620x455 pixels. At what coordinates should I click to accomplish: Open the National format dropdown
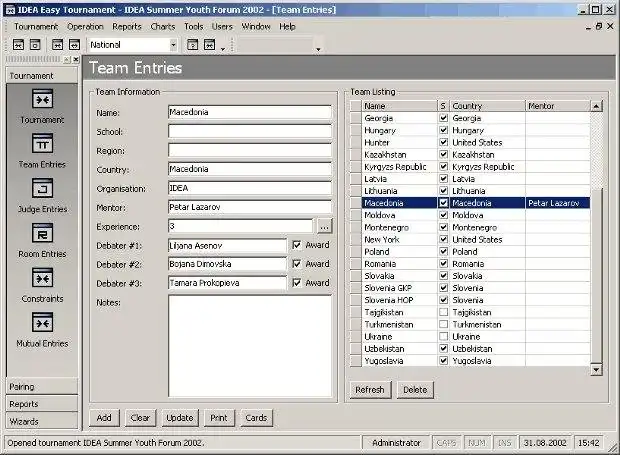click(x=173, y=45)
